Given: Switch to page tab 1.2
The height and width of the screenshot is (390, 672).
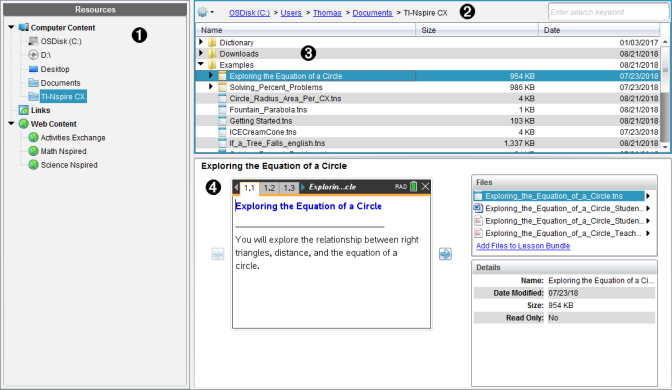Looking at the screenshot, I should pos(269,188).
